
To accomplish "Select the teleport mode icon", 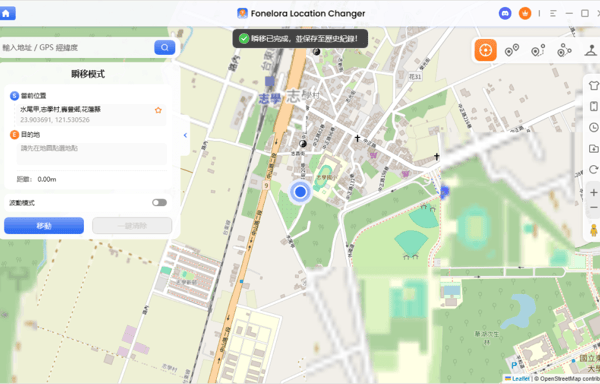I will pyautogui.click(x=486, y=50).
